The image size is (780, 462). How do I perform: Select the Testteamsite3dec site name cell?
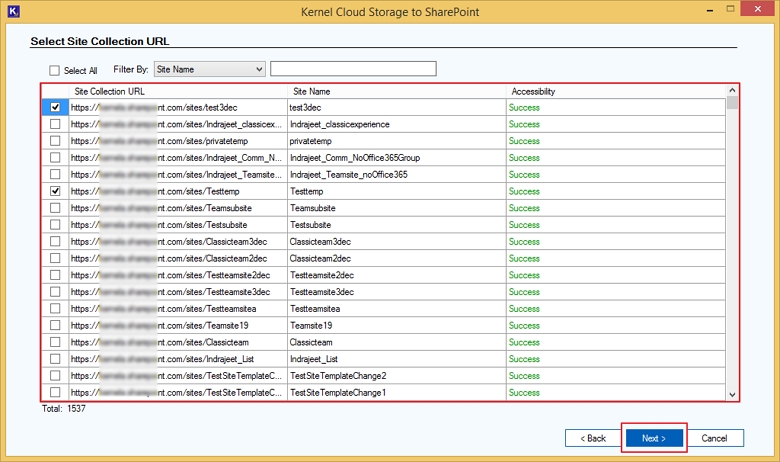coord(396,292)
